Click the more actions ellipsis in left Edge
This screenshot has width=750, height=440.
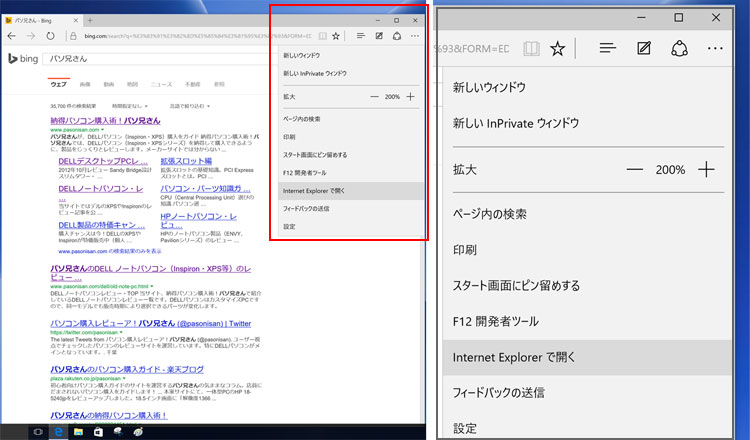(x=415, y=36)
